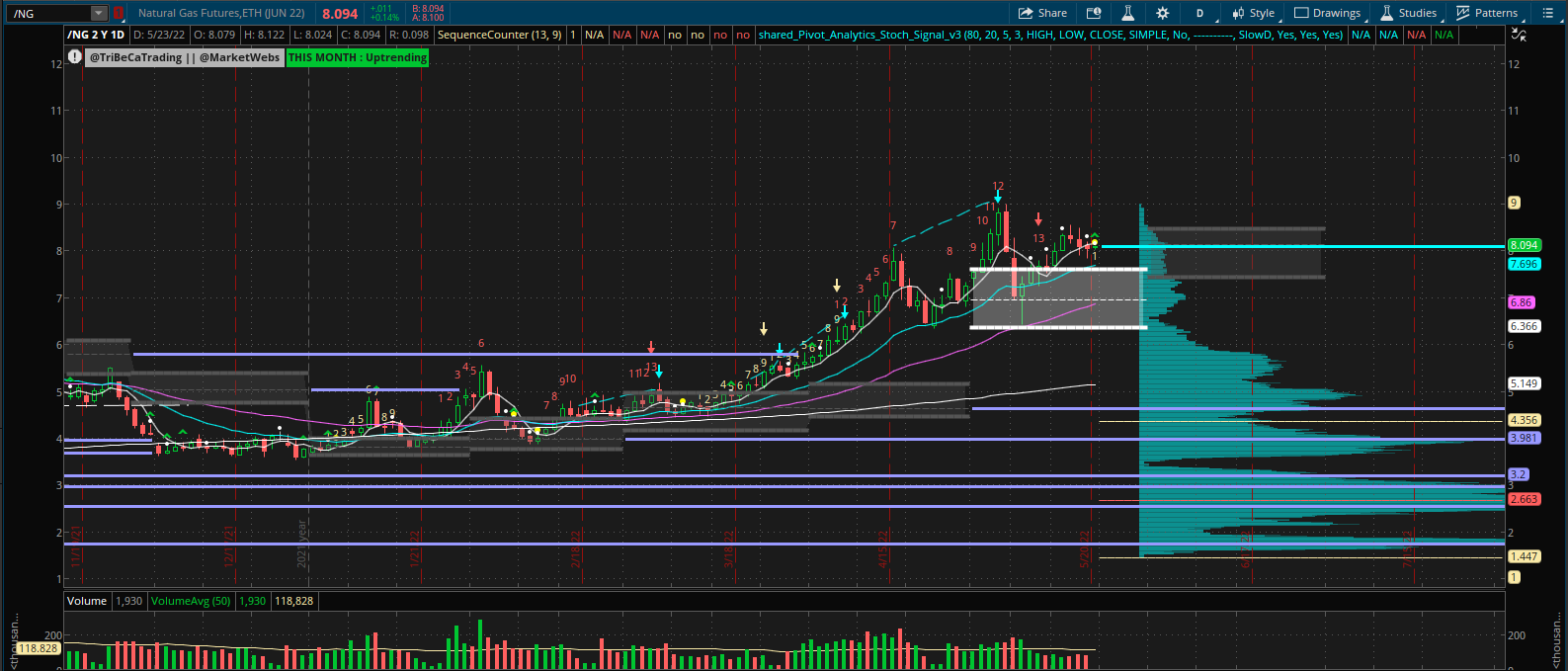The height and width of the screenshot is (671, 1568).
Task: Click the @TriBeCaTrading || @MarketWebs label
Action: pos(185,57)
